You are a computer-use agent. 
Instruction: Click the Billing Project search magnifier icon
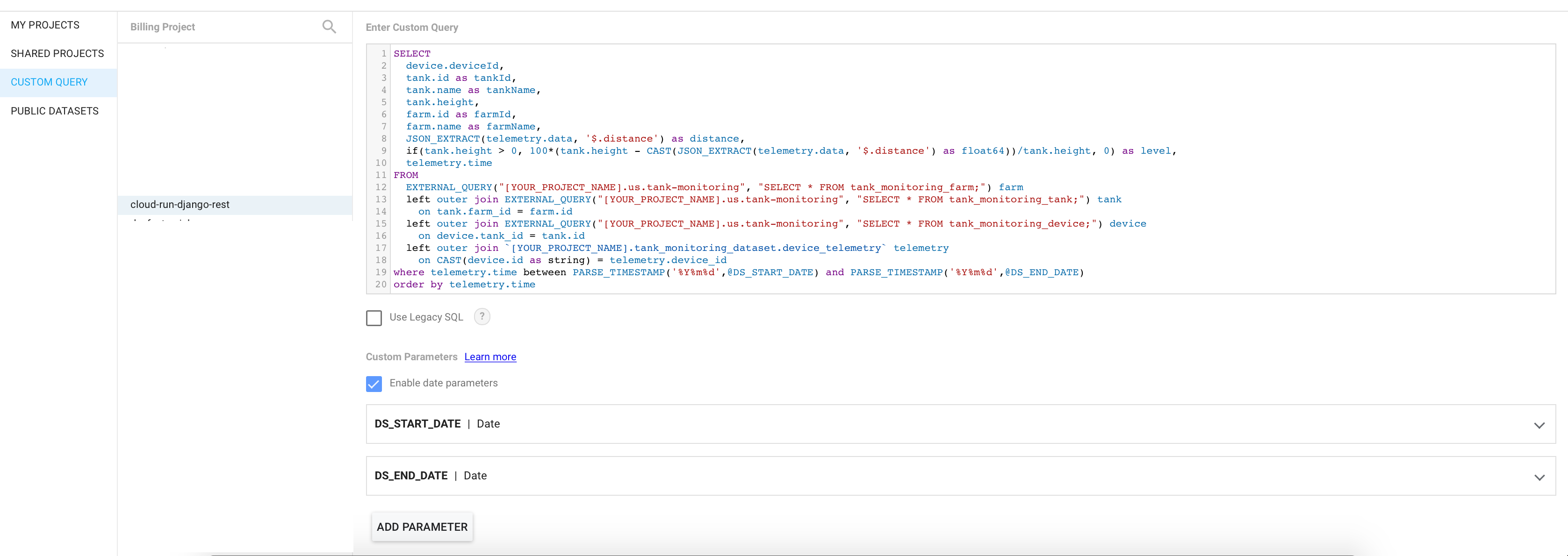pyautogui.click(x=329, y=27)
